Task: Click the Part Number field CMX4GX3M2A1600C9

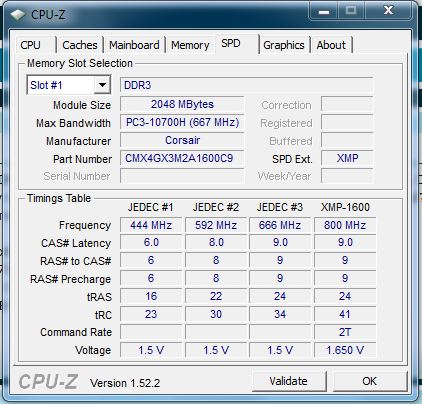Action: click(x=182, y=158)
